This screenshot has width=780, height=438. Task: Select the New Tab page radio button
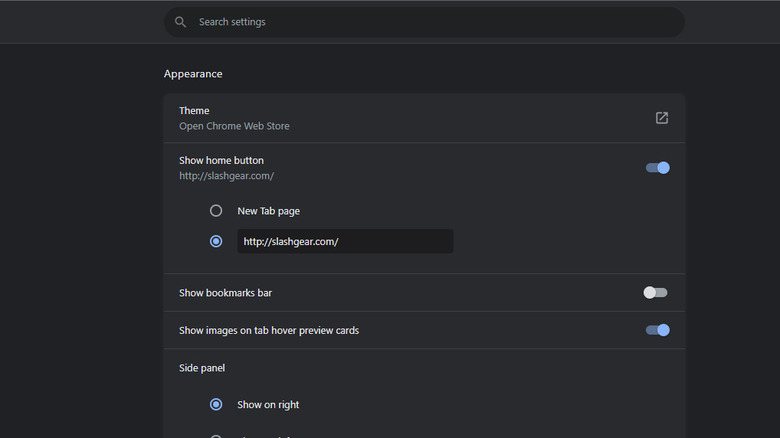216,211
